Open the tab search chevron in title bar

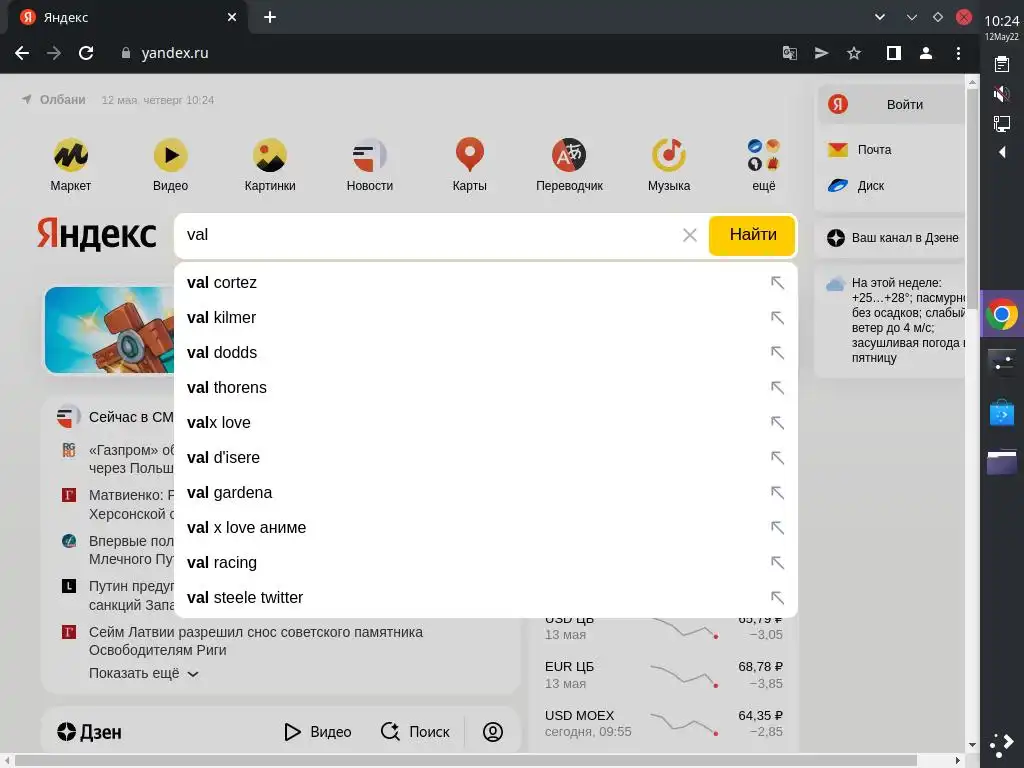click(880, 17)
